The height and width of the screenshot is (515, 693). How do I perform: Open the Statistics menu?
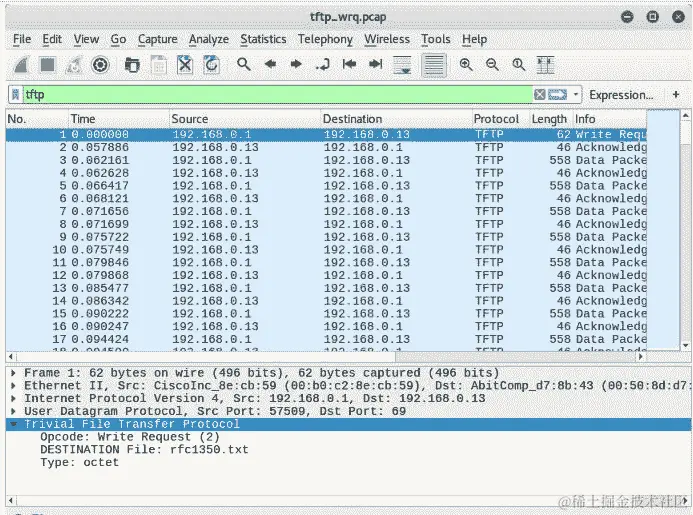click(x=263, y=39)
